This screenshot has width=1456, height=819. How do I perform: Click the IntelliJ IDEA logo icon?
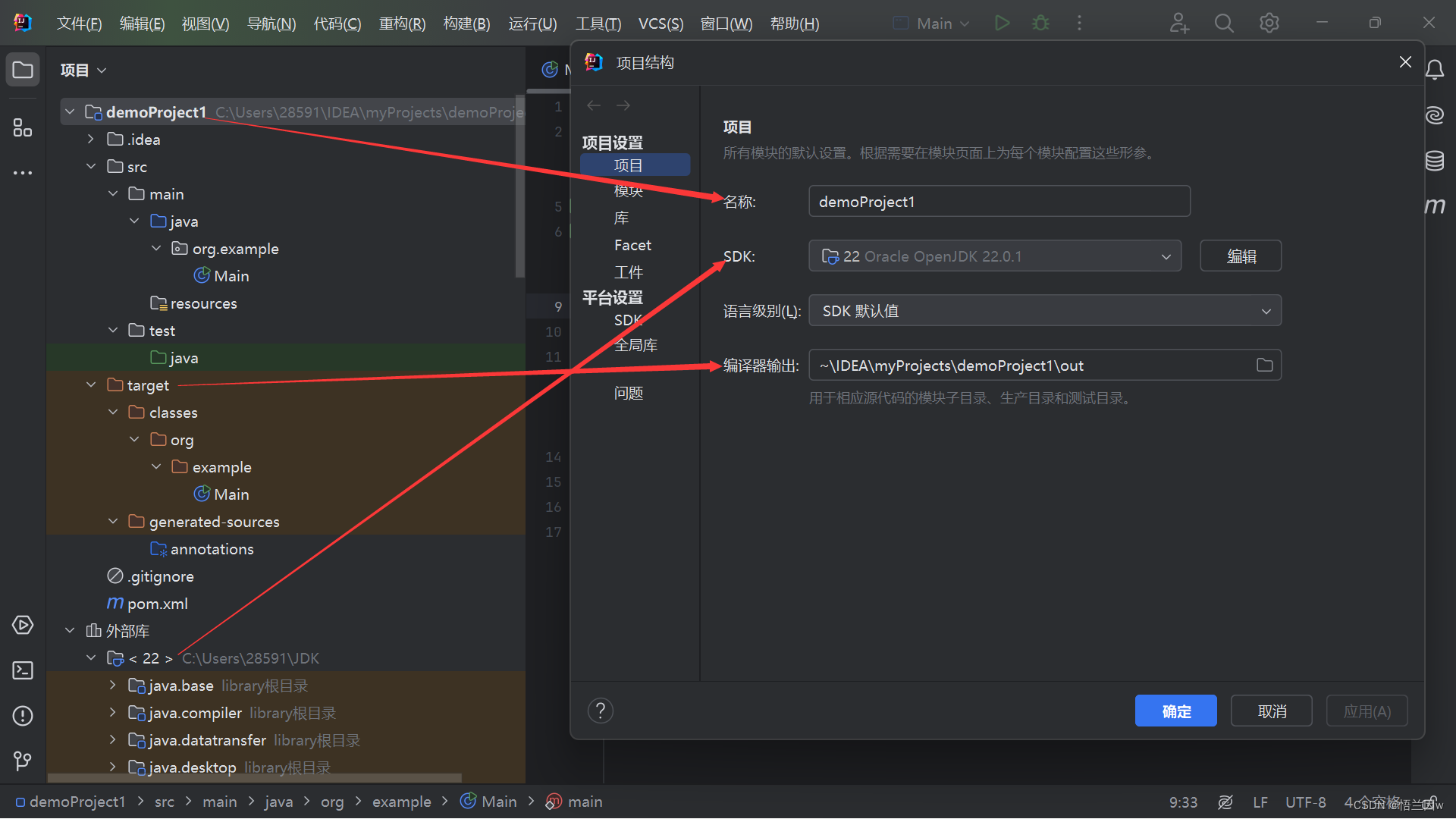(23, 23)
